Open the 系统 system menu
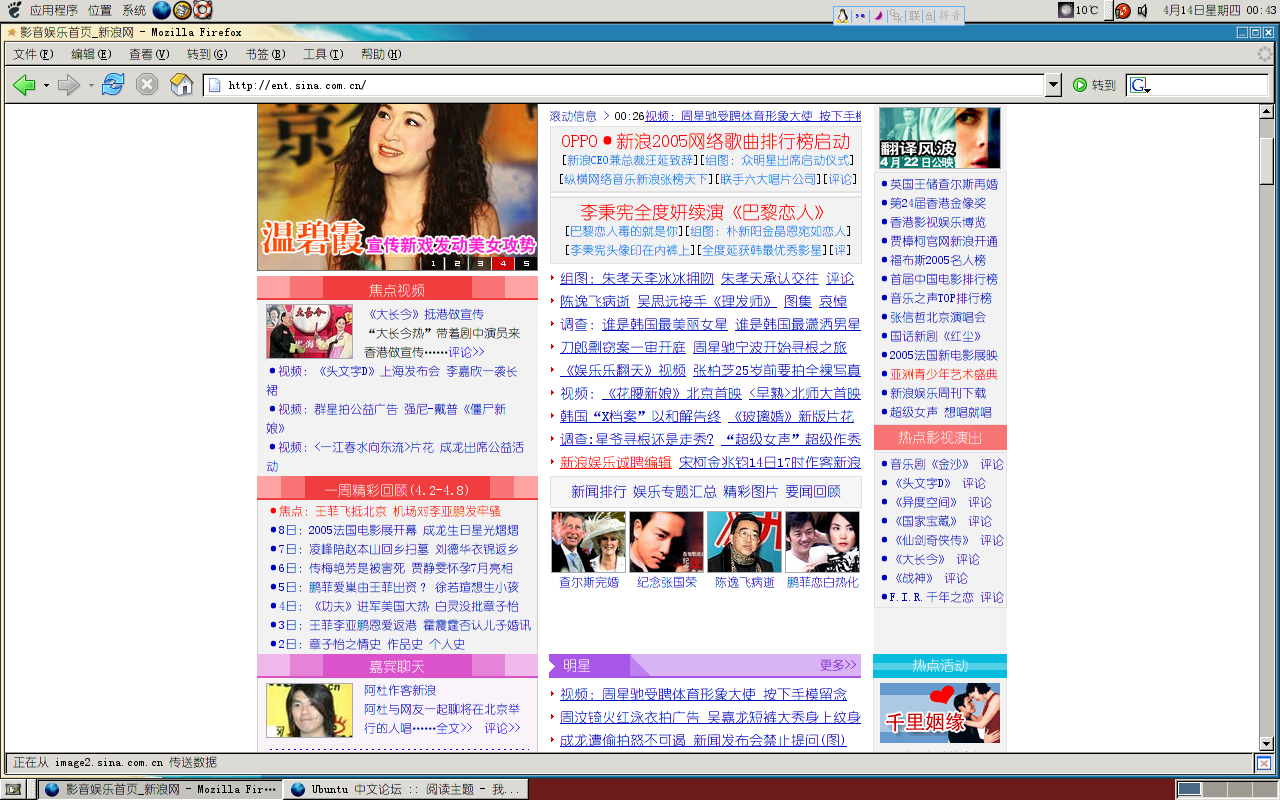1280x800 pixels. [134, 10]
